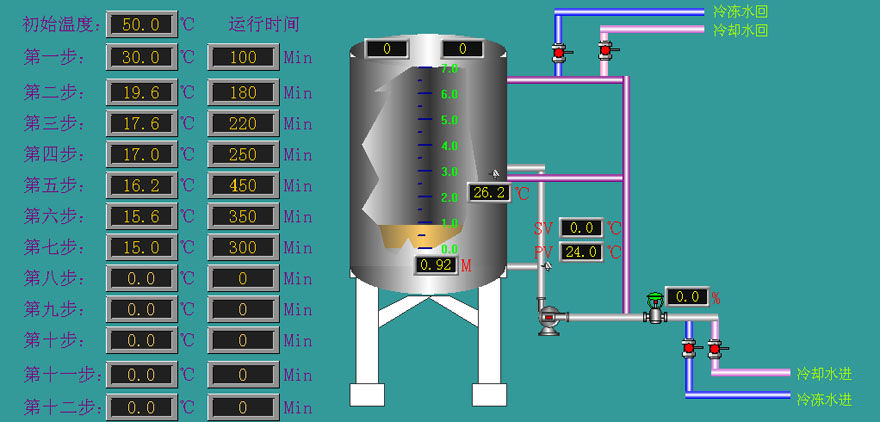Select the circulation pump icon

point(548,319)
